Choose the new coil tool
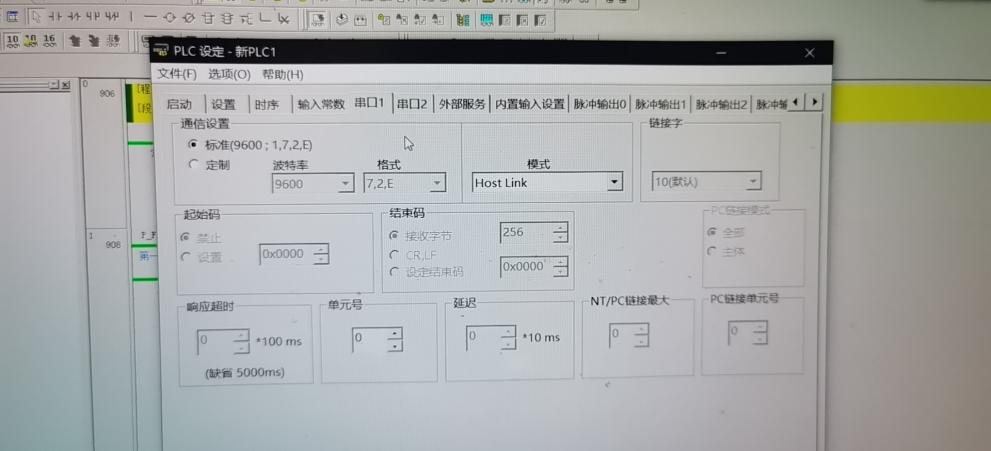The height and width of the screenshot is (451, 991). (168, 18)
